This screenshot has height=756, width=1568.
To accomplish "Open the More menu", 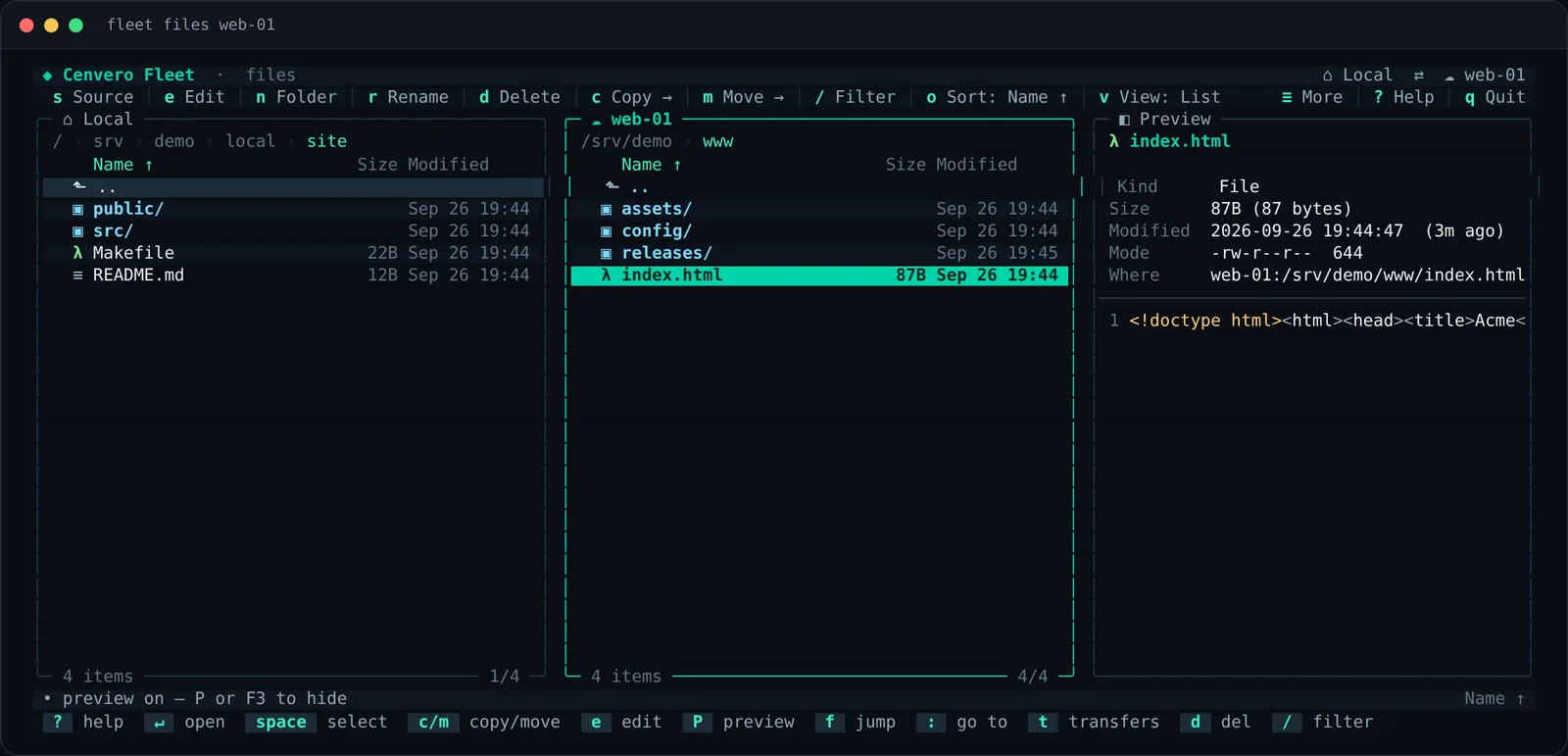I will point(1311,97).
